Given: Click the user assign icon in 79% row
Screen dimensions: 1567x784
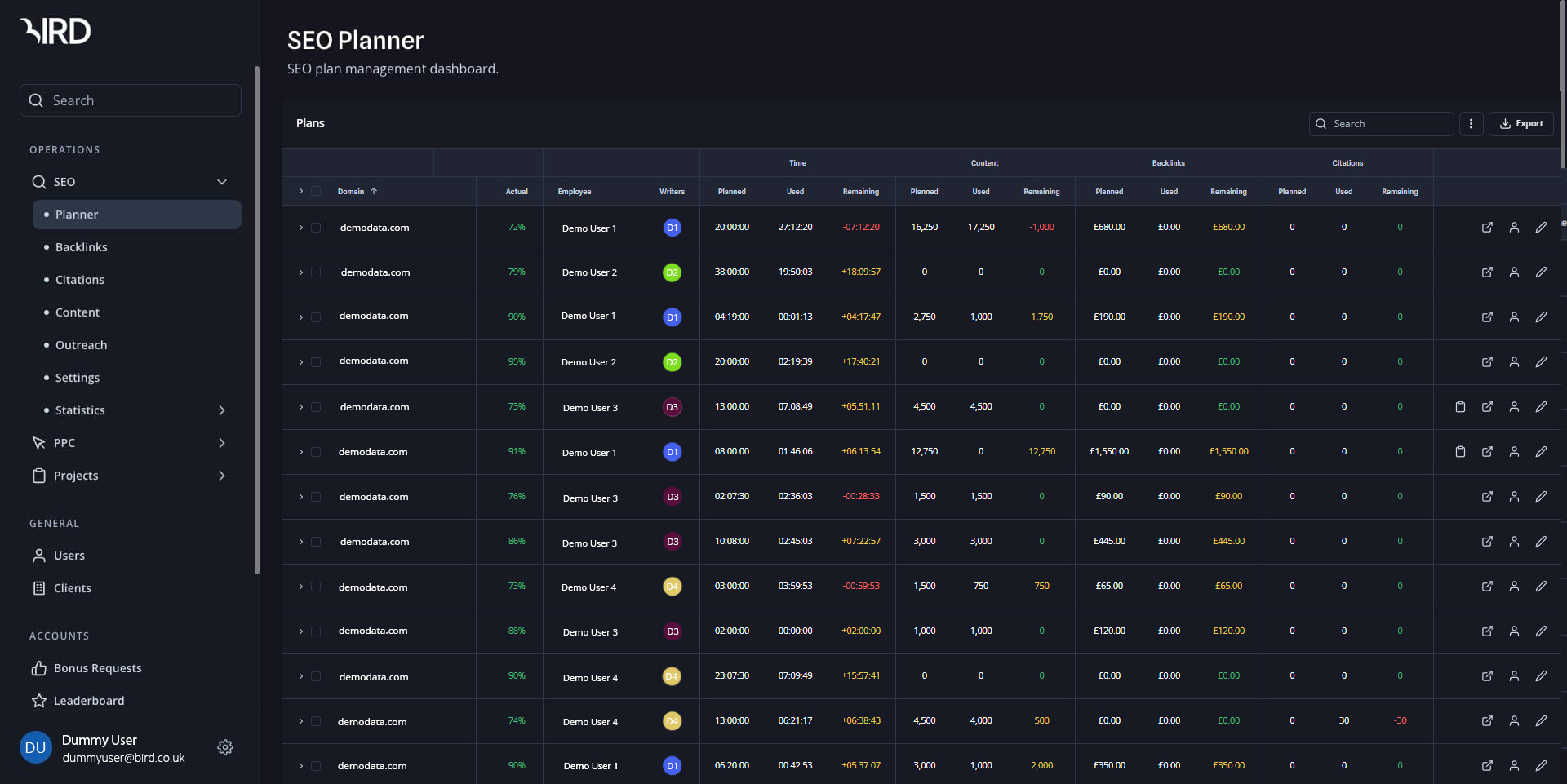Looking at the screenshot, I should click(x=1514, y=272).
